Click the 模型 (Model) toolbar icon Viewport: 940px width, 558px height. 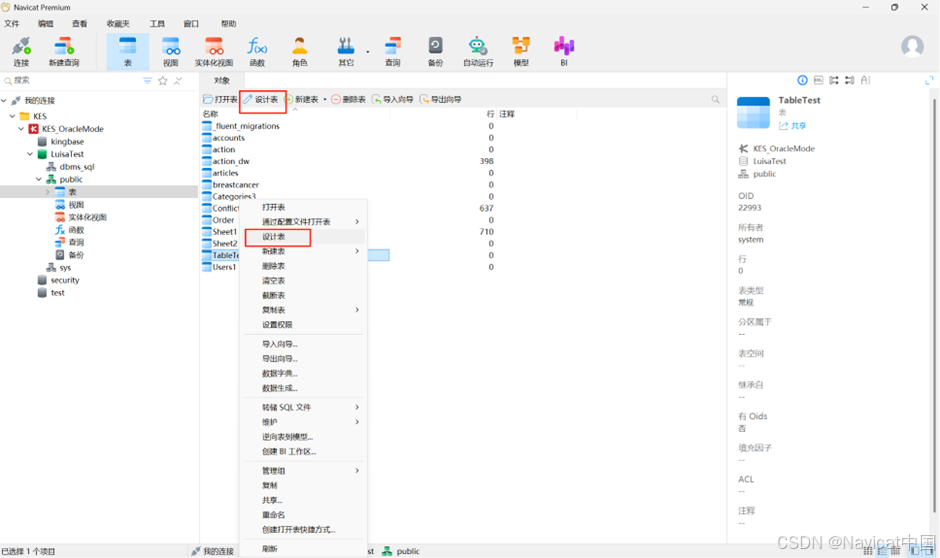521,51
